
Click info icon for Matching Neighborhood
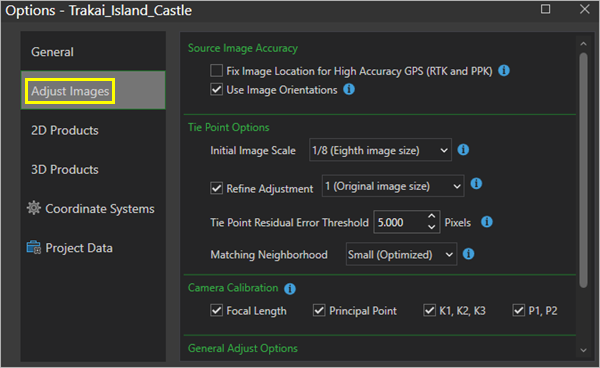[468, 254]
